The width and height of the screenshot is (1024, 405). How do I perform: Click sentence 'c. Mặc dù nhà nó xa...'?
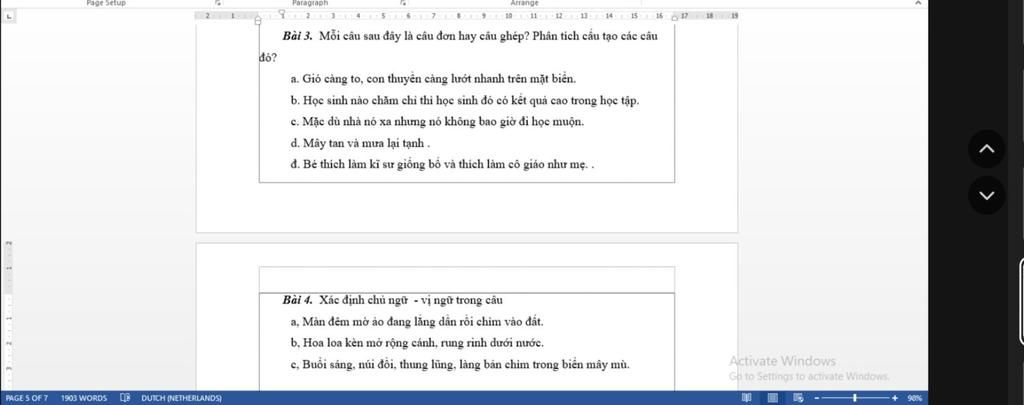pos(437,122)
